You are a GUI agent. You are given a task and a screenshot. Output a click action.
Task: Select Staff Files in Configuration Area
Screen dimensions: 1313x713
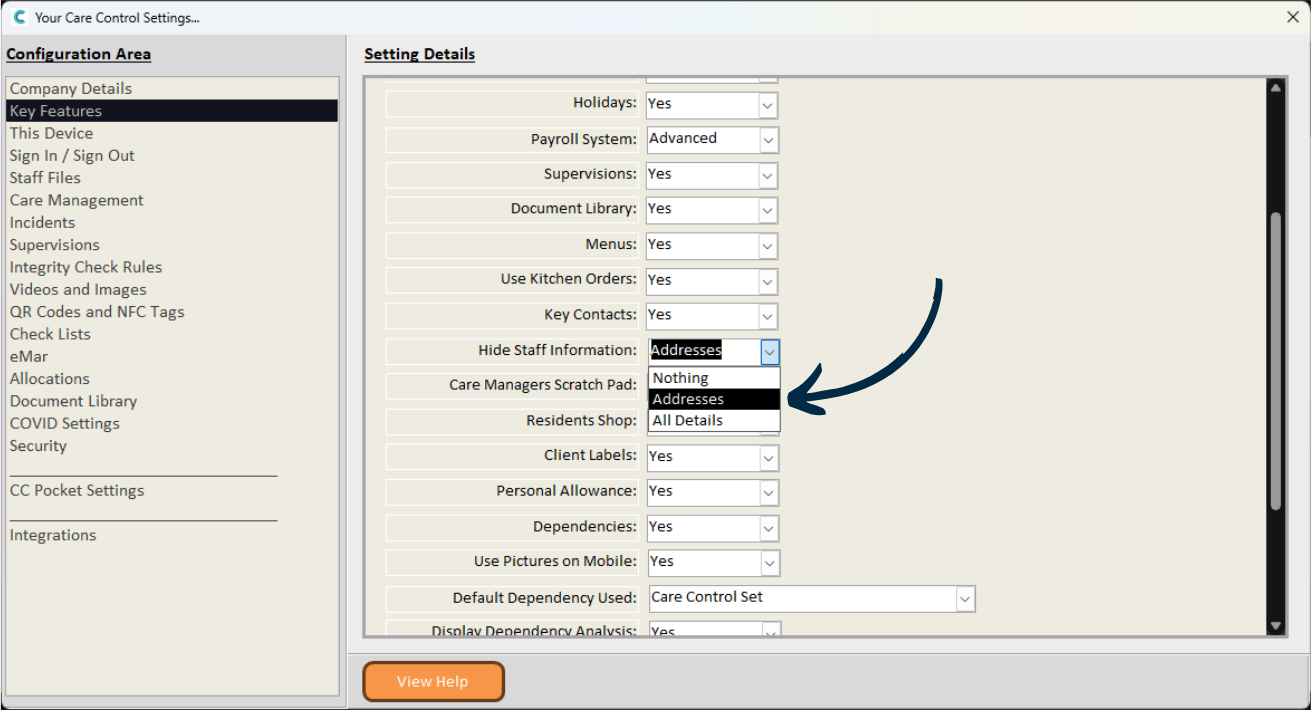[45, 178]
